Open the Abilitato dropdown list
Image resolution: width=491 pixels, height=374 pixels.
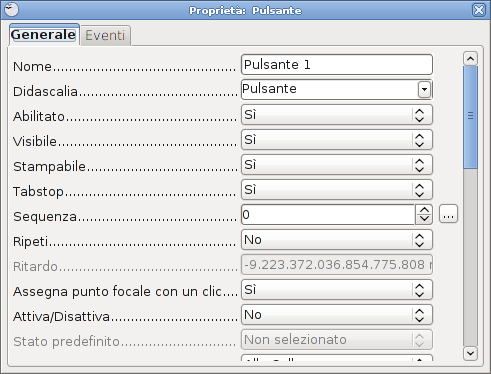(337, 115)
